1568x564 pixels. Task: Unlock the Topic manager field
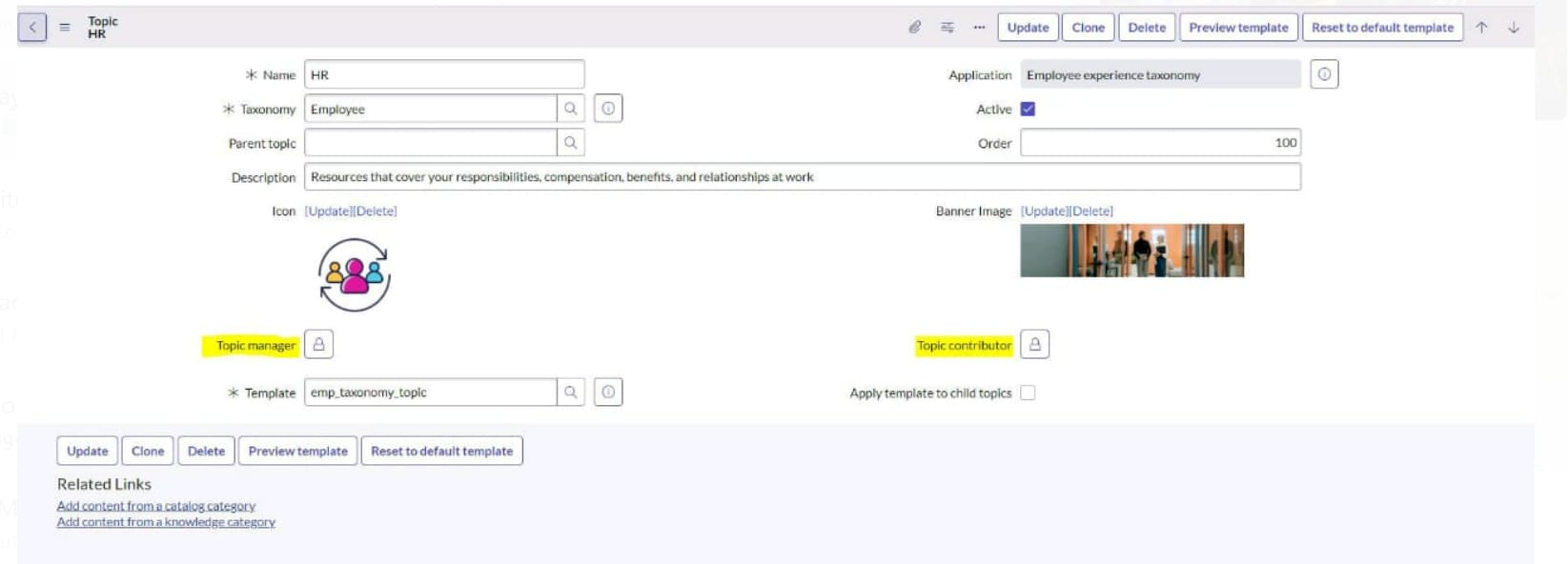(x=319, y=345)
